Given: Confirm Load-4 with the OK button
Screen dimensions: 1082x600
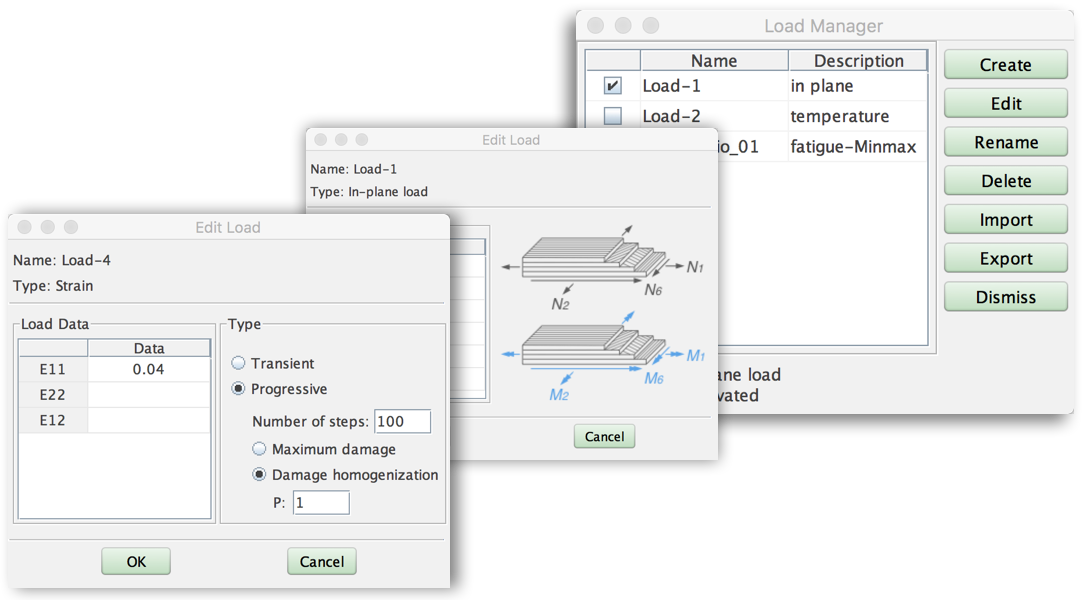Looking at the screenshot, I should (x=136, y=562).
